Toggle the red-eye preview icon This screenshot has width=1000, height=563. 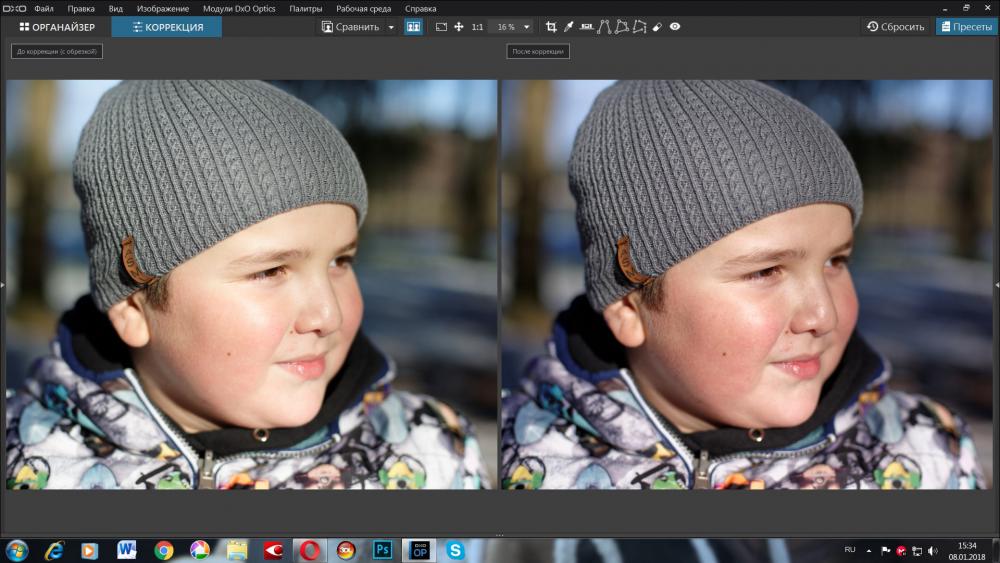[x=675, y=27]
